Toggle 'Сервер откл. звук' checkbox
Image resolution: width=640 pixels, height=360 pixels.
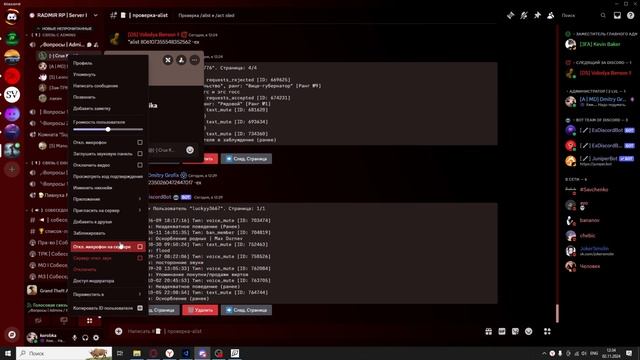(x=140, y=258)
